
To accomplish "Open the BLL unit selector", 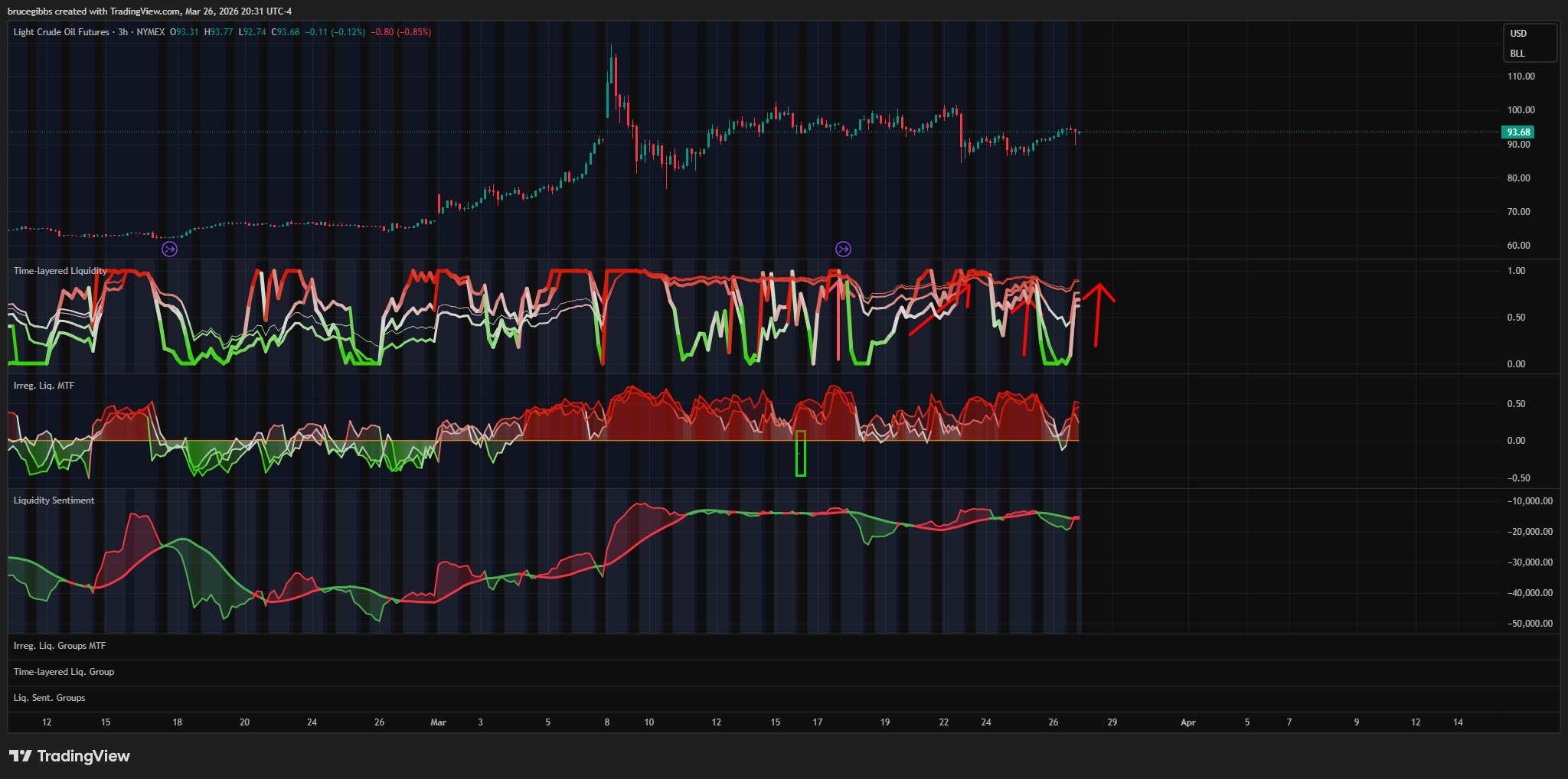I will coord(1517,54).
